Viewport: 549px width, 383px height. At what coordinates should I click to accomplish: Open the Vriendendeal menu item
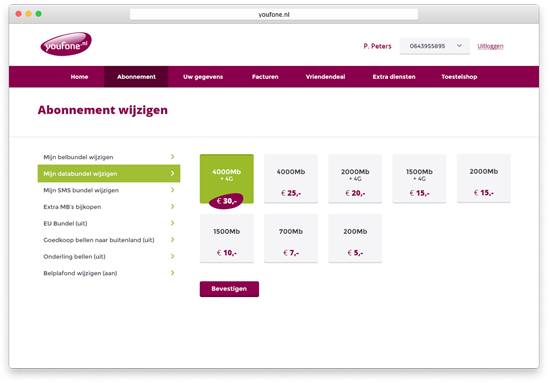tap(325, 77)
